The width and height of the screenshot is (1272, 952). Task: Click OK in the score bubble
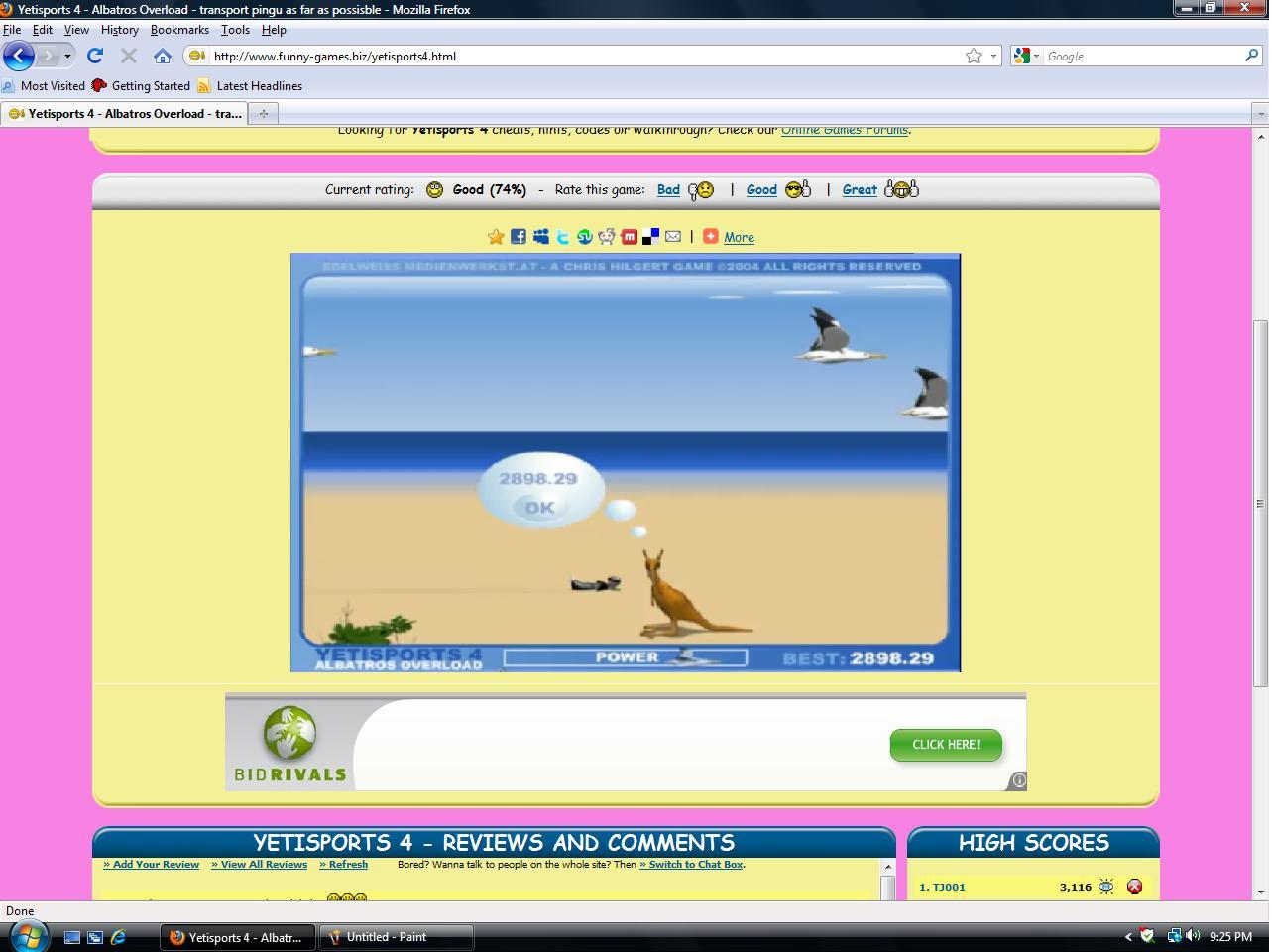pos(539,507)
